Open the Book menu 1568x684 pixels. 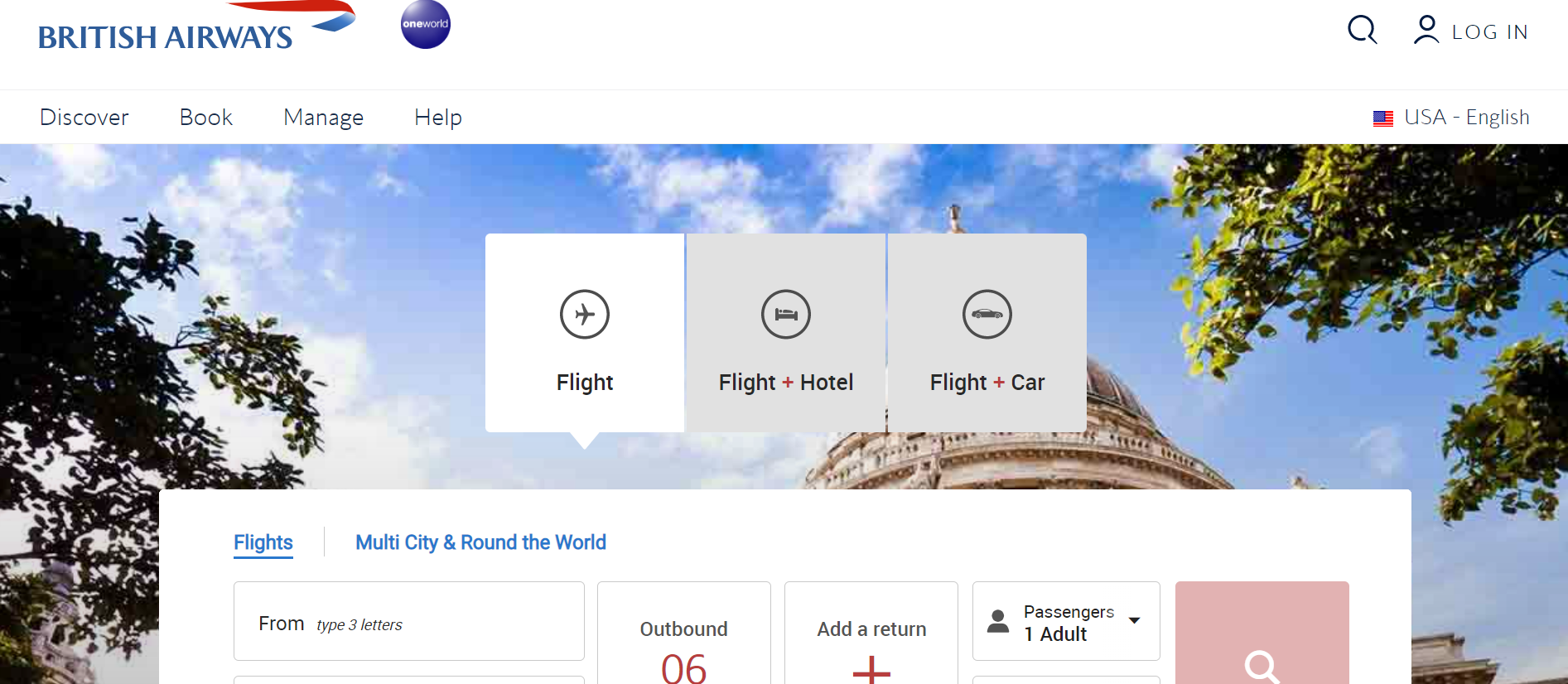click(x=206, y=118)
